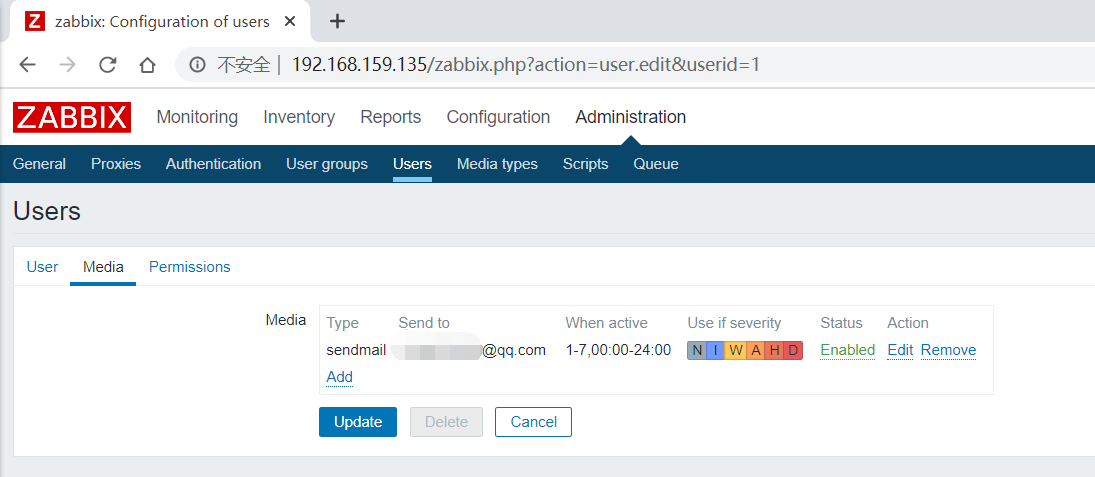1095x477 pixels.
Task: Switch to the User tab
Action: [42, 267]
